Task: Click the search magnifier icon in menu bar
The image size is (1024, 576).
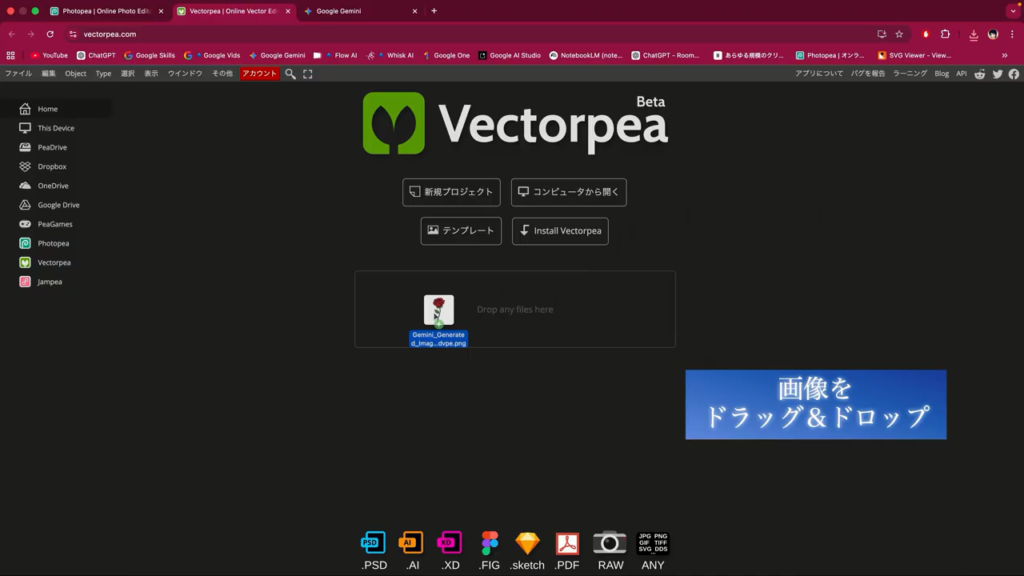Action: click(x=290, y=74)
